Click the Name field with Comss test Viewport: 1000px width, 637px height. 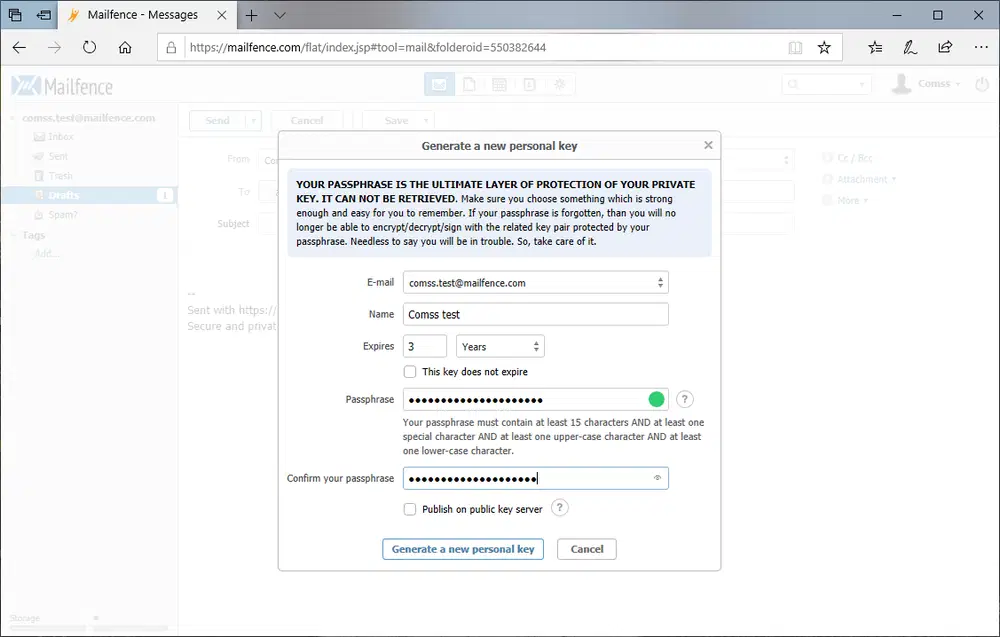pos(536,314)
